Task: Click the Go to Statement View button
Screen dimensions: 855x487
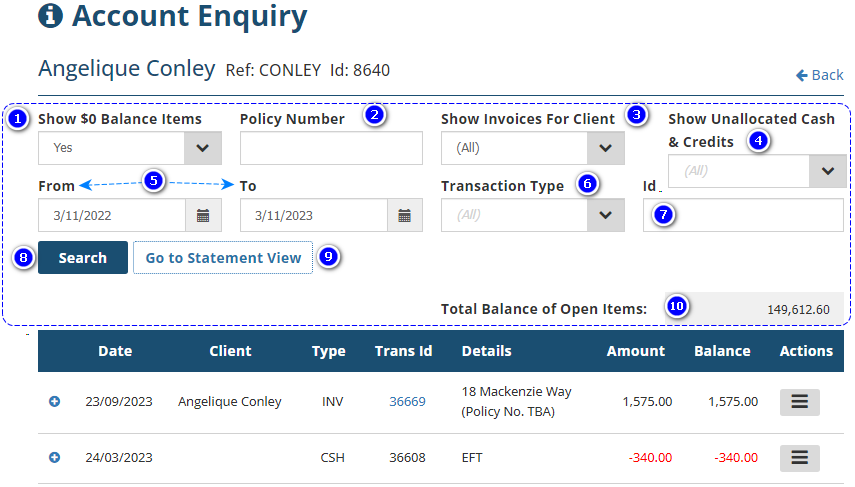Action: pyautogui.click(x=223, y=258)
